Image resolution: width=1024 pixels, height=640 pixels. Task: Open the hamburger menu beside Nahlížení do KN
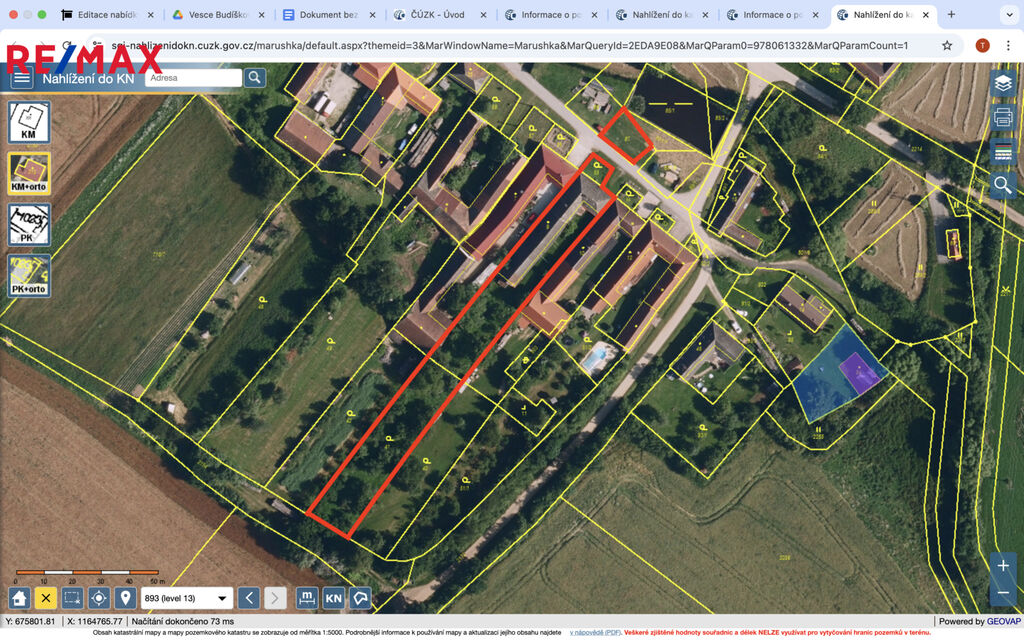tap(21, 78)
